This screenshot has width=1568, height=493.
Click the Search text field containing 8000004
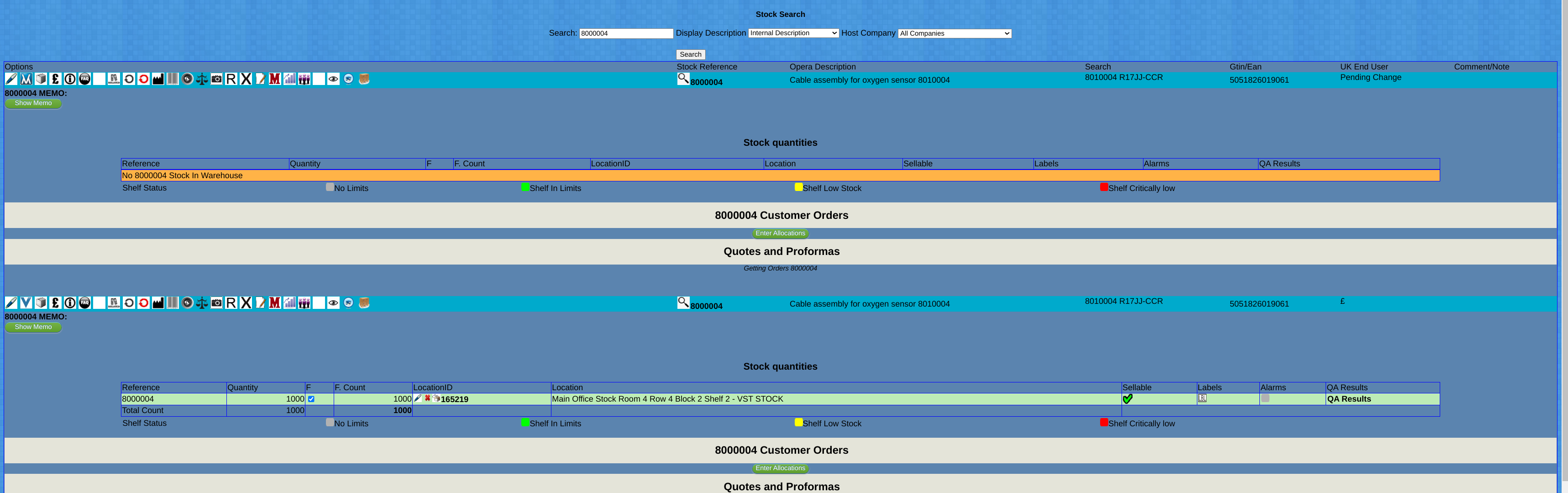[626, 33]
